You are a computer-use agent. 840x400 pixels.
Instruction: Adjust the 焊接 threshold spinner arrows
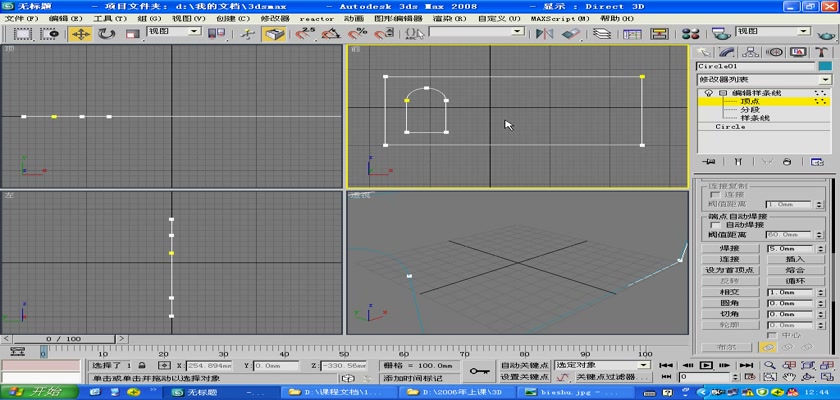point(820,248)
